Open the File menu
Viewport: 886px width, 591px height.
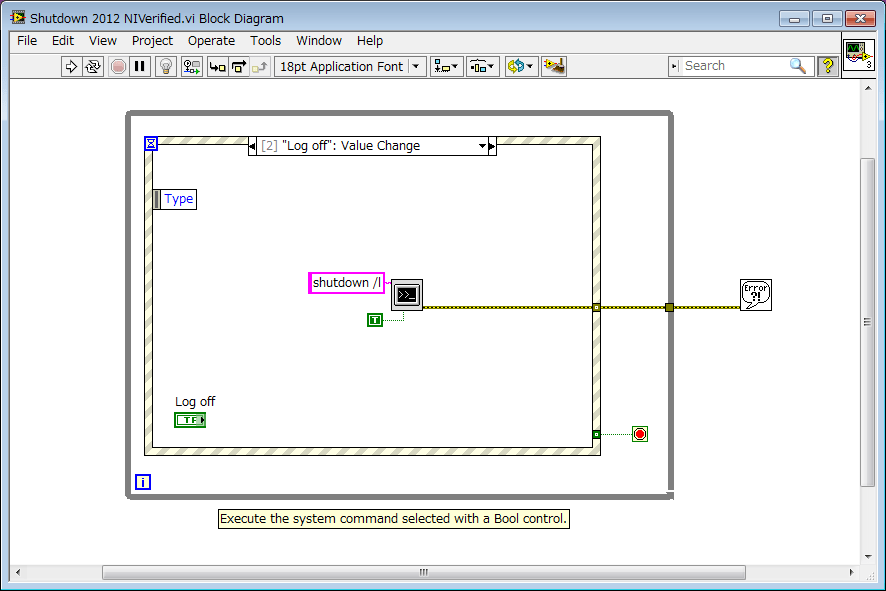[27, 41]
